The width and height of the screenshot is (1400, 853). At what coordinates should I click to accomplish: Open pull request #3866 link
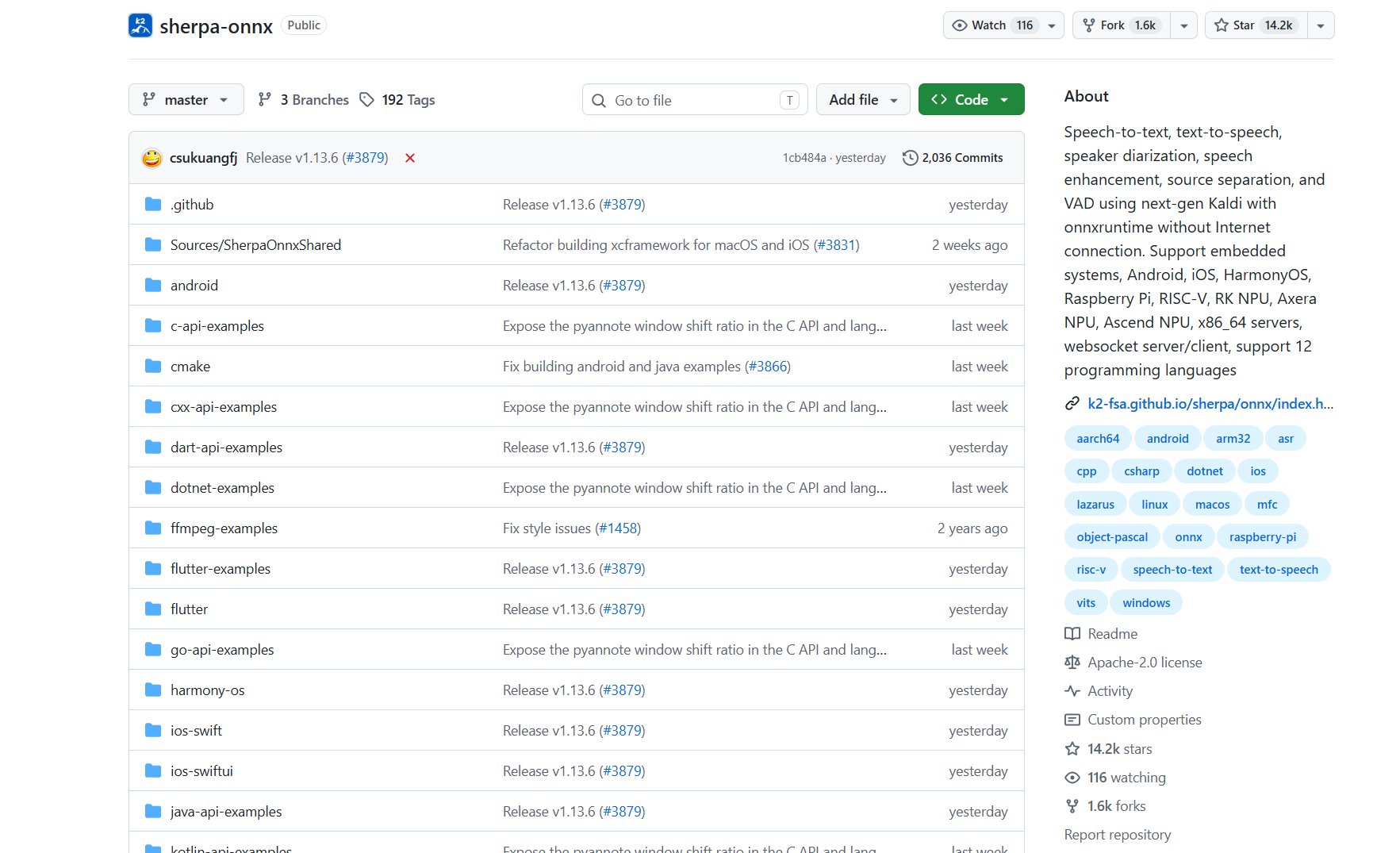click(x=767, y=367)
